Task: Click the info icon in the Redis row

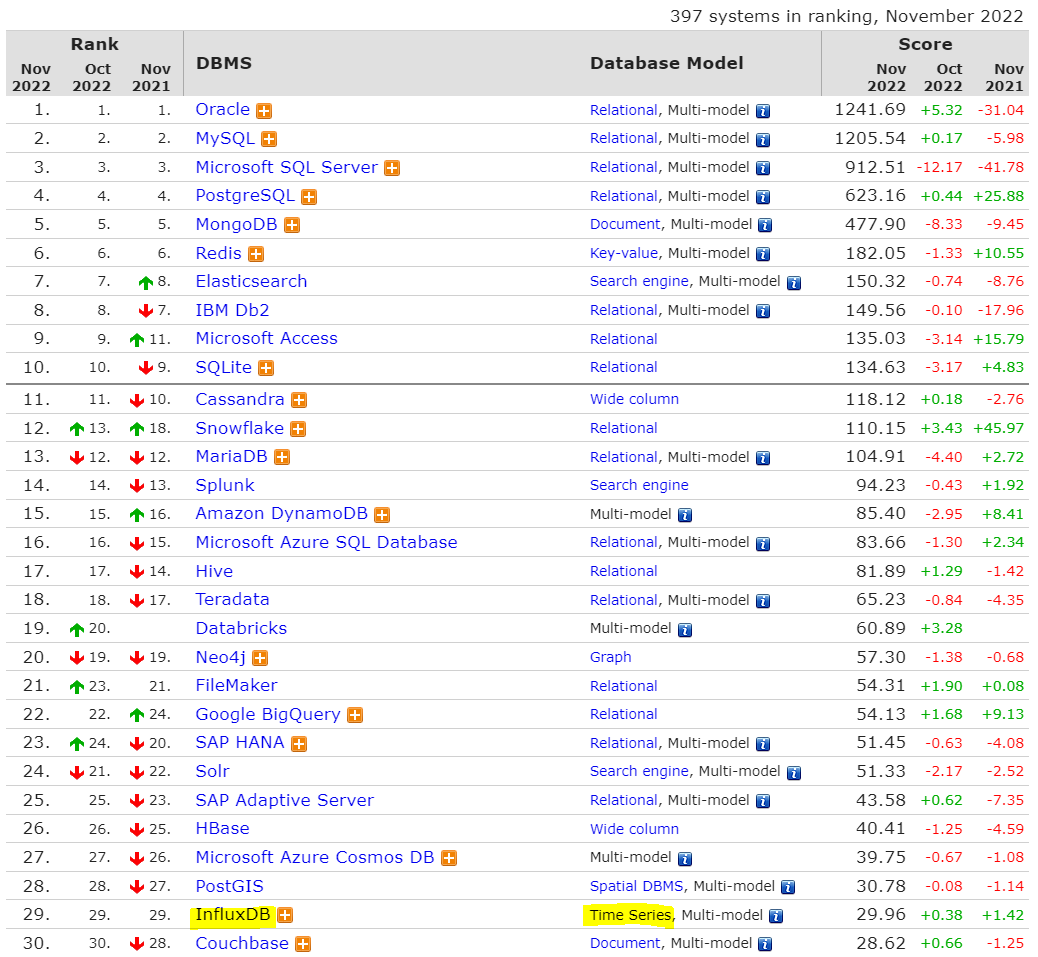Action: click(763, 254)
